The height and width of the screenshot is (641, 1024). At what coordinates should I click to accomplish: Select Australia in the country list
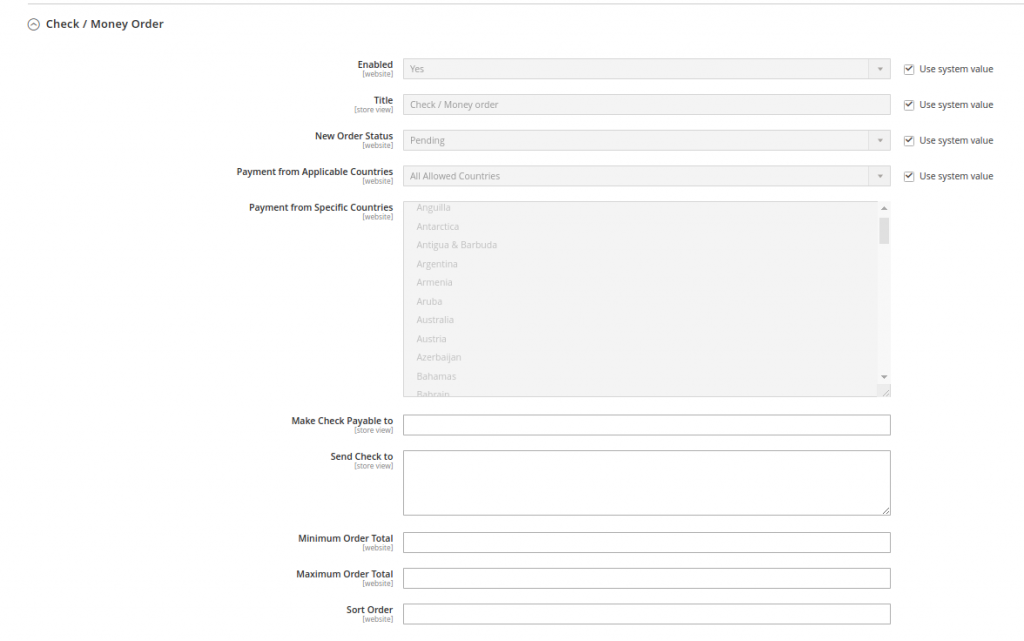[435, 320]
